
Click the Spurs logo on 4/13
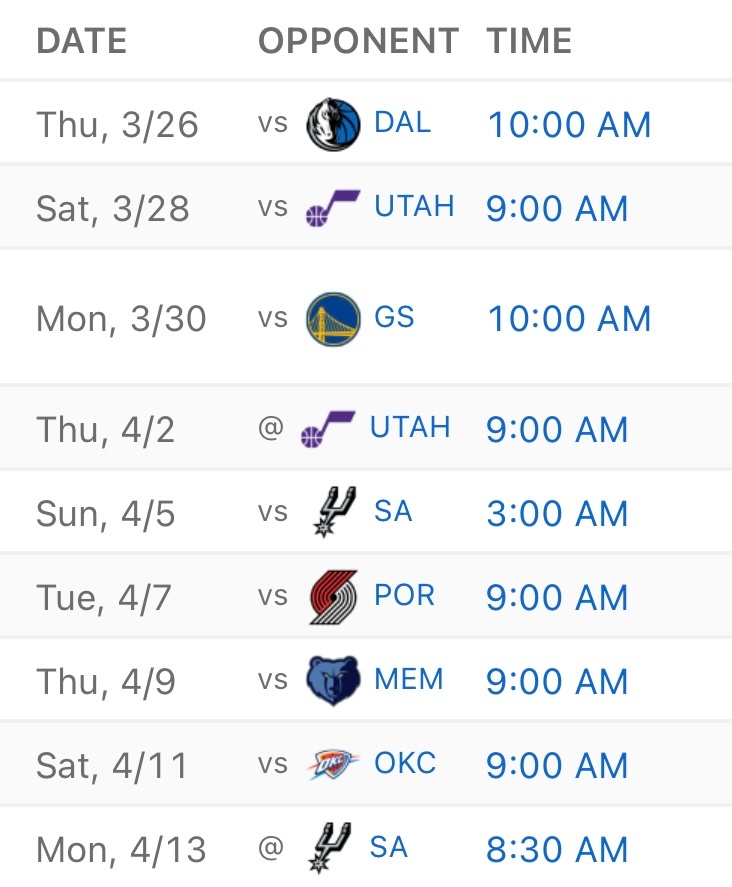point(328,848)
